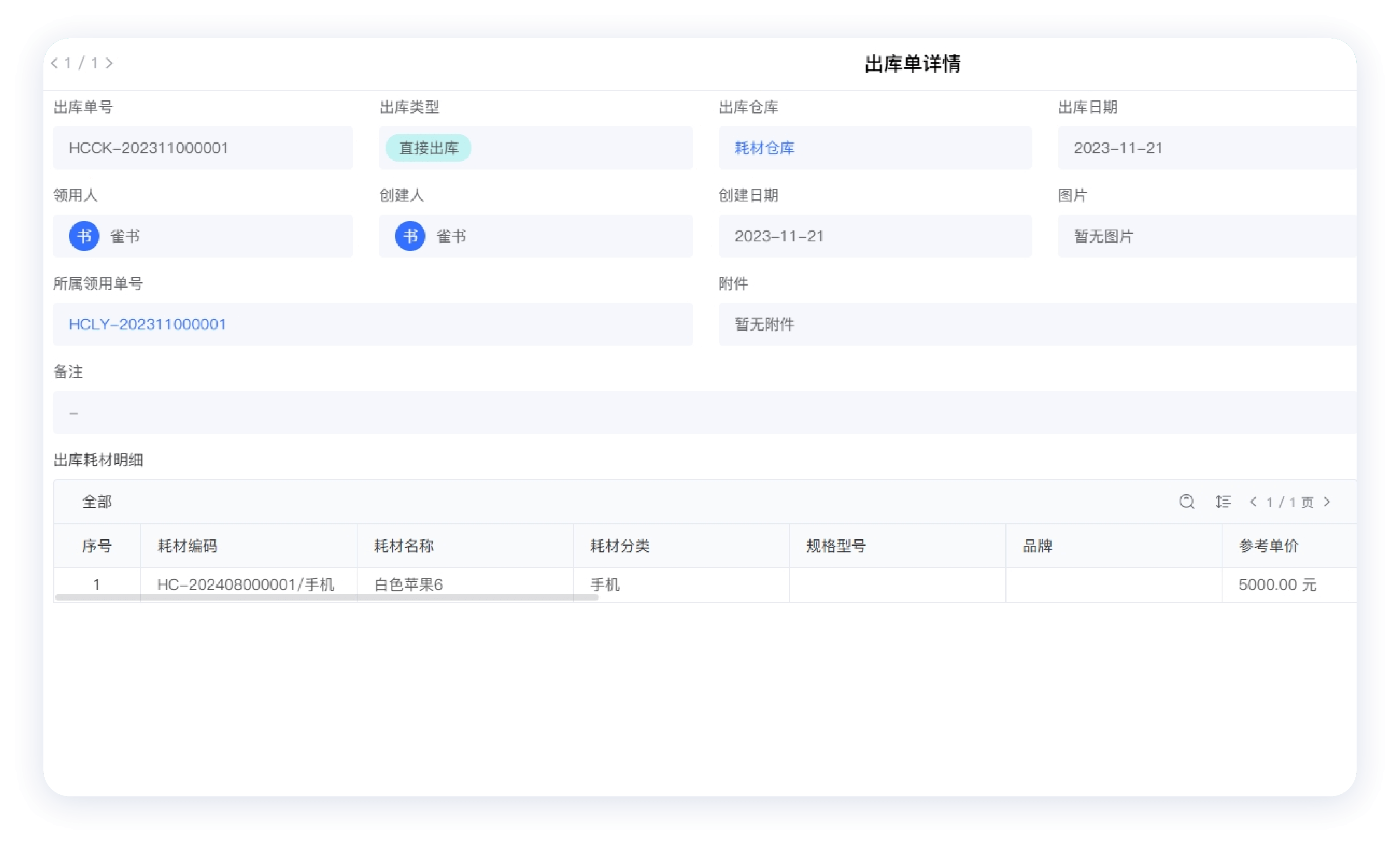Click the 参考单价 column header
The image size is (1400, 845).
pos(1289,546)
